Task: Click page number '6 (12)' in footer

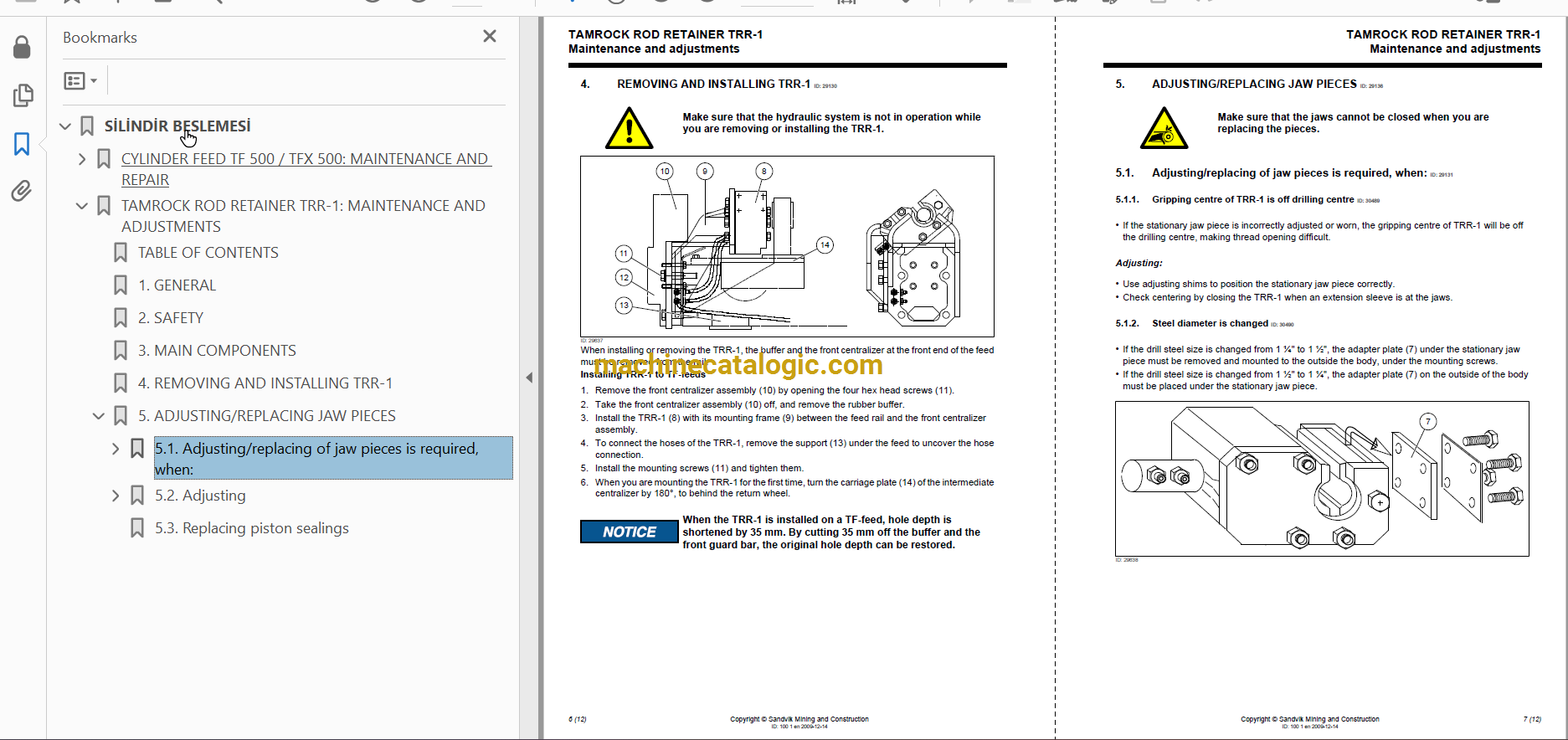Action: pyautogui.click(x=578, y=719)
